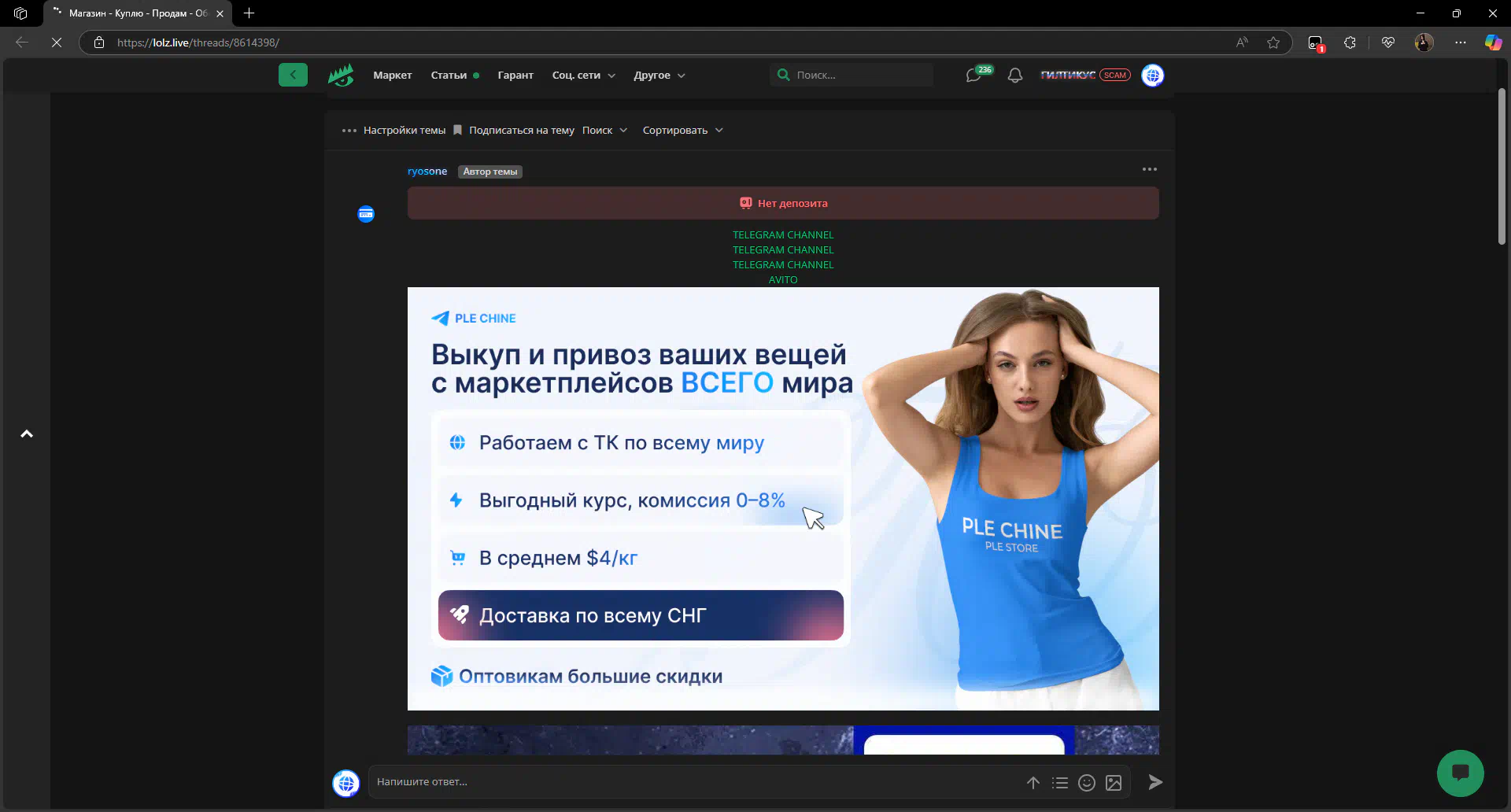Click Подписаться на тему bookmark

pos(513,131)
